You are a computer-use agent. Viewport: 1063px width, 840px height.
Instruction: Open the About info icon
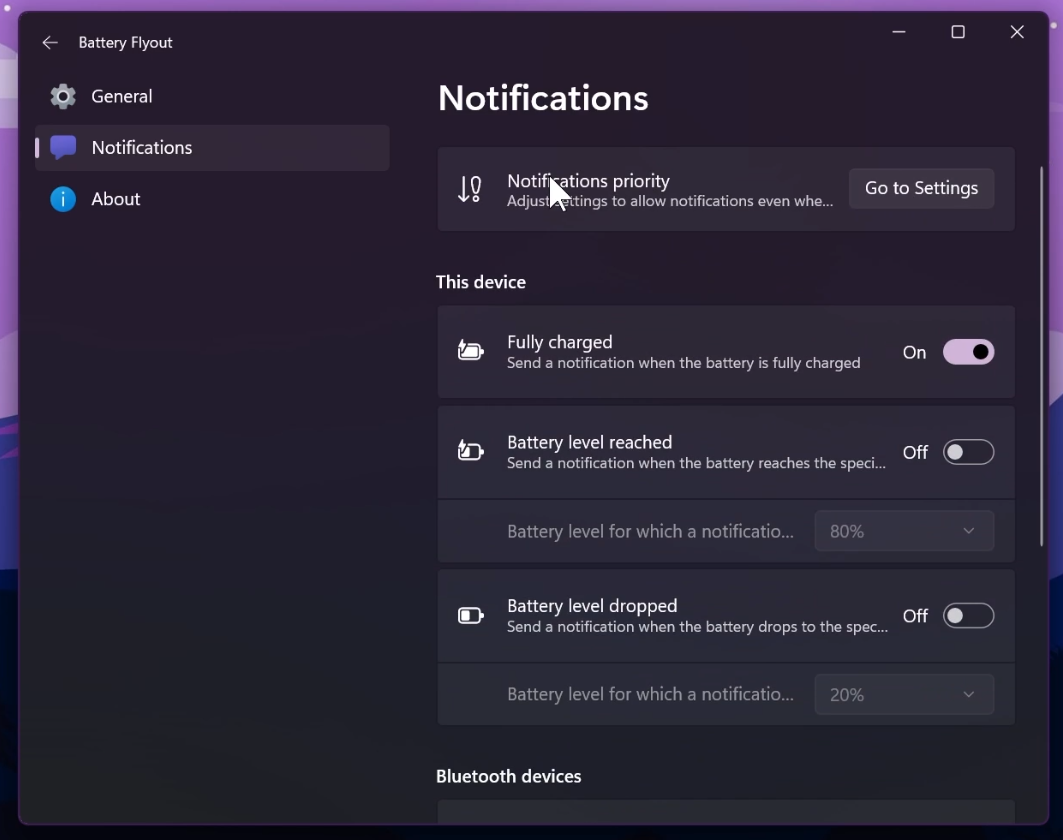point(62,199)
